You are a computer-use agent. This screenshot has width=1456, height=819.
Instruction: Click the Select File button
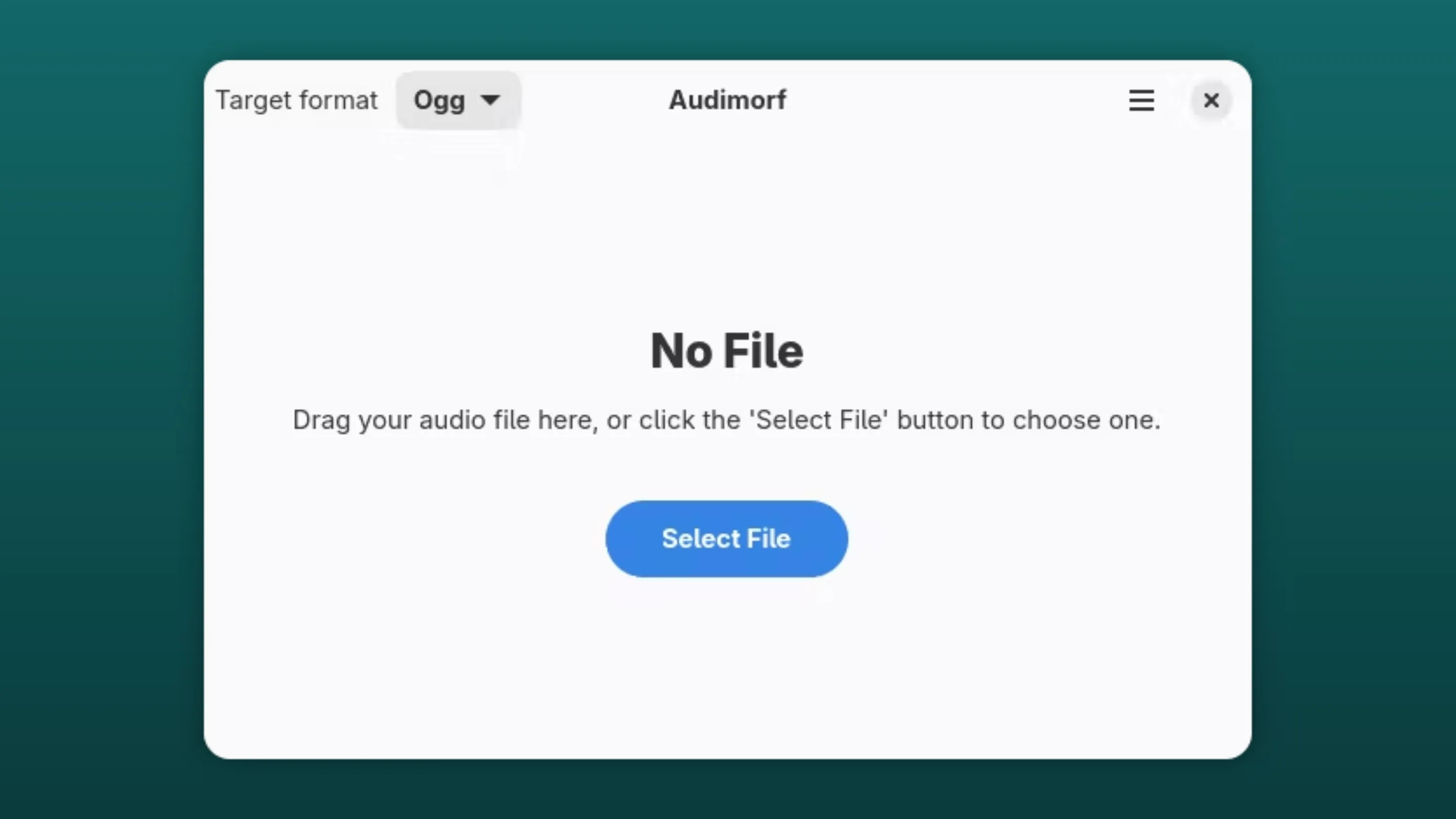pyautogui.click(x=726, y=538)
